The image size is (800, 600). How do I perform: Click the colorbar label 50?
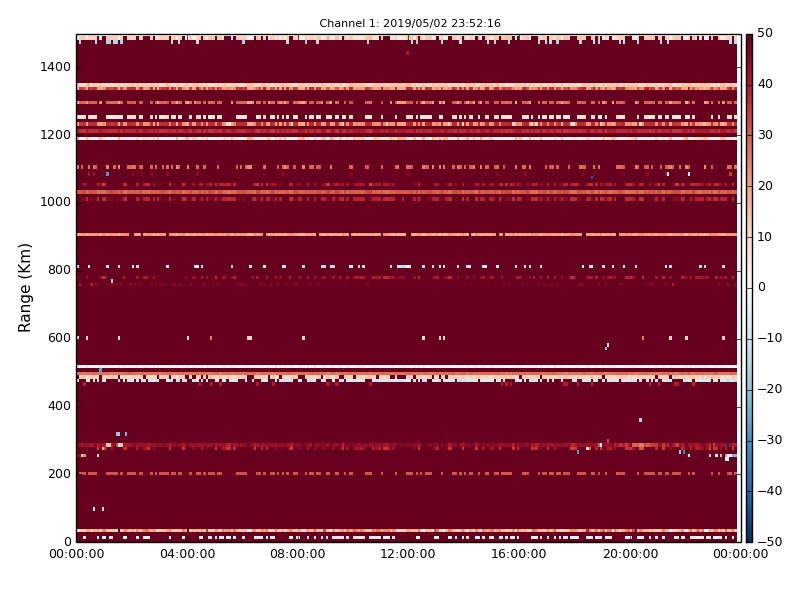click(x=765, y=33)
